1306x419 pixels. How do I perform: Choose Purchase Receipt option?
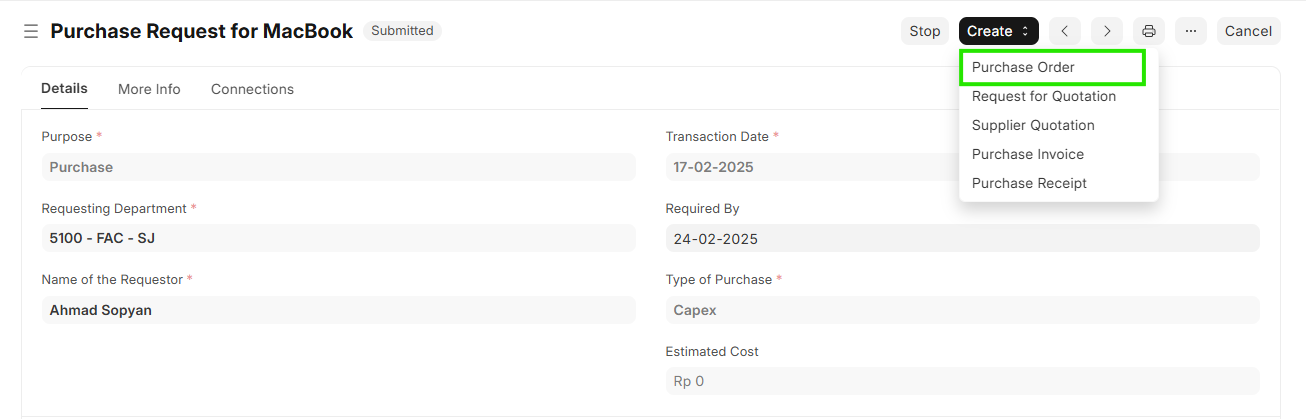click(x=1029, y=183)
